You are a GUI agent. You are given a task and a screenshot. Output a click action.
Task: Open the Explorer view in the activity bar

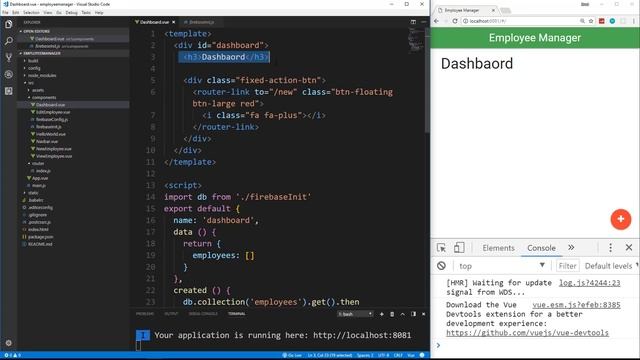click(x=9, y=24)
